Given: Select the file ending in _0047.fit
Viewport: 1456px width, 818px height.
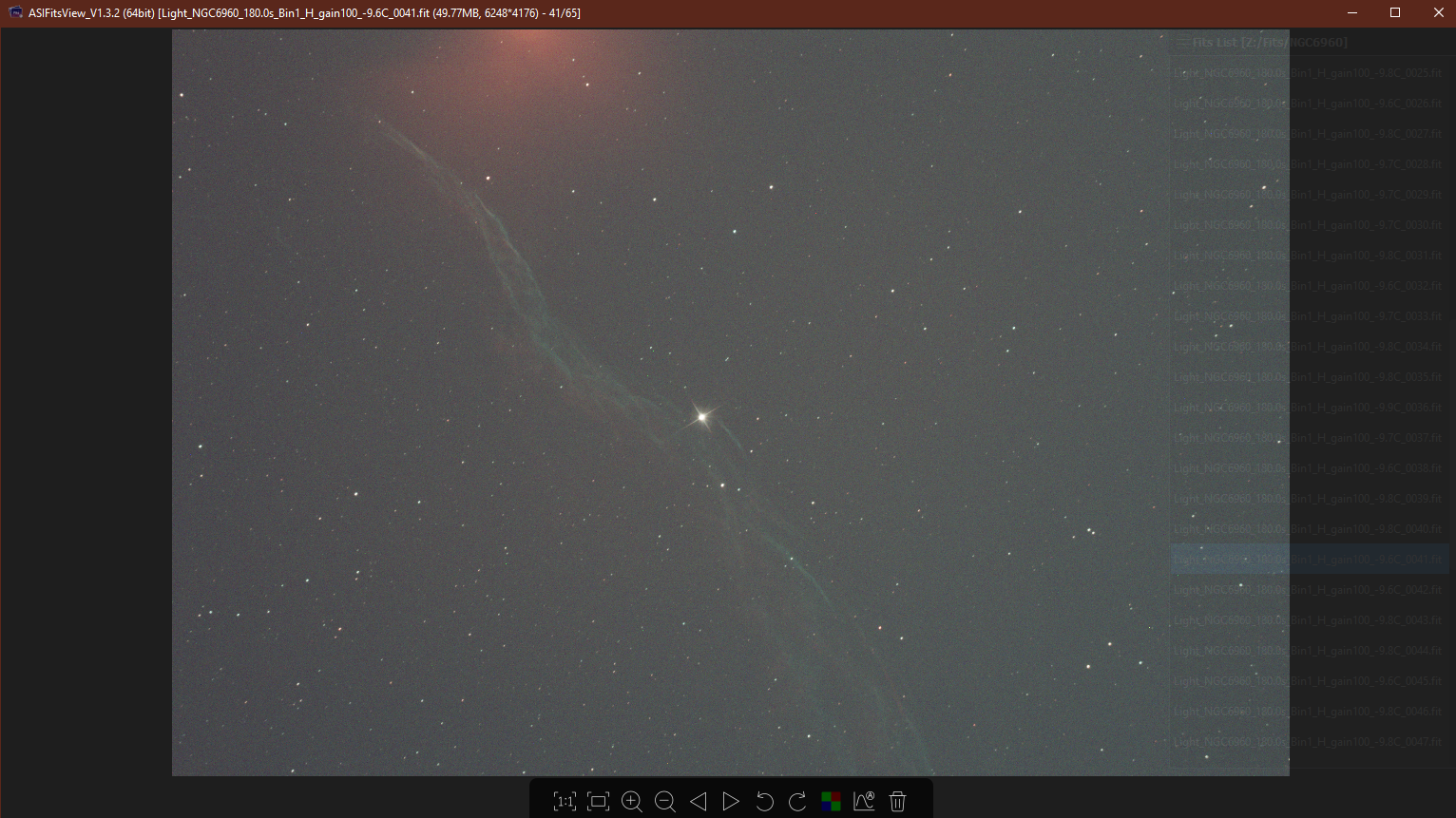Looking at the screenshot, I should click(1310, 742).
